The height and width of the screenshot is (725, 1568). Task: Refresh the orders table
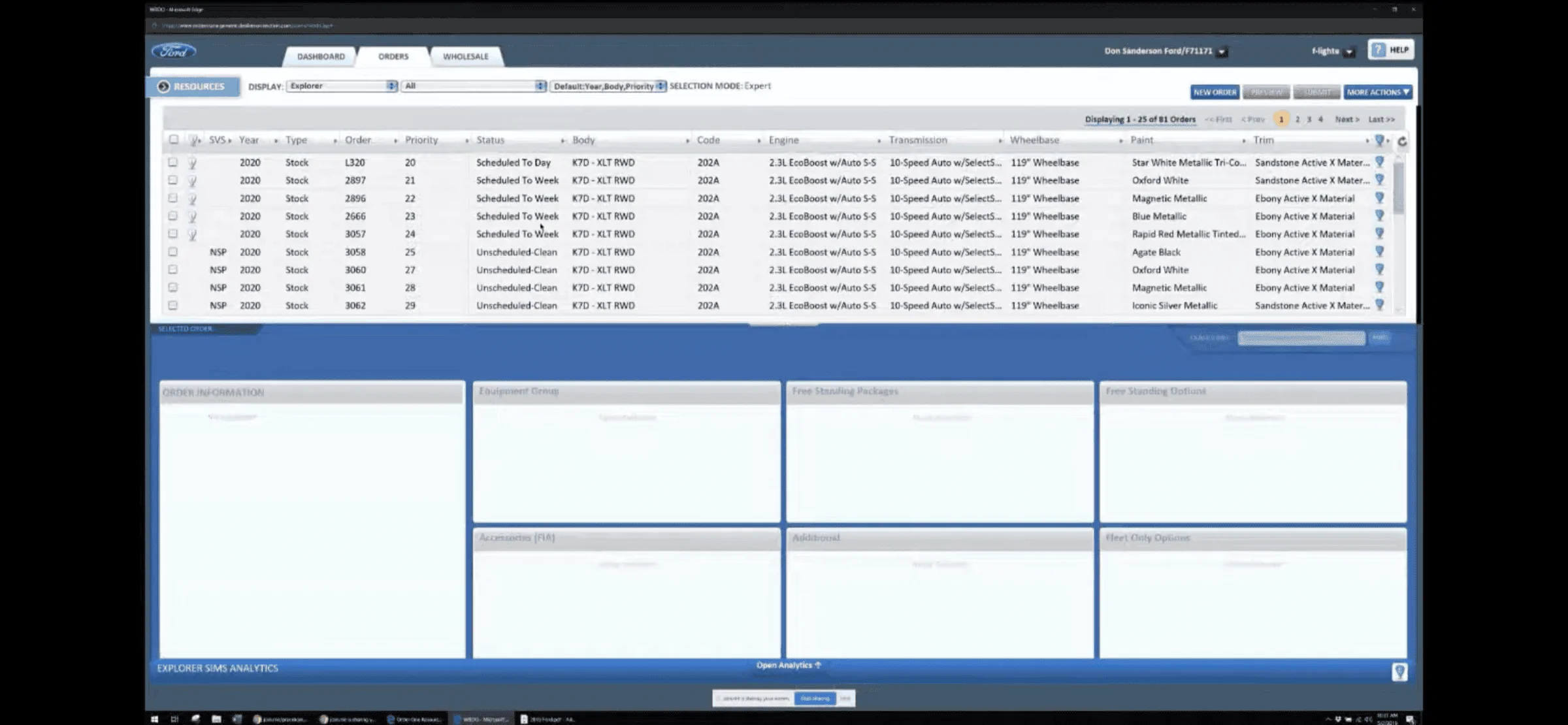click(1402, 141)
